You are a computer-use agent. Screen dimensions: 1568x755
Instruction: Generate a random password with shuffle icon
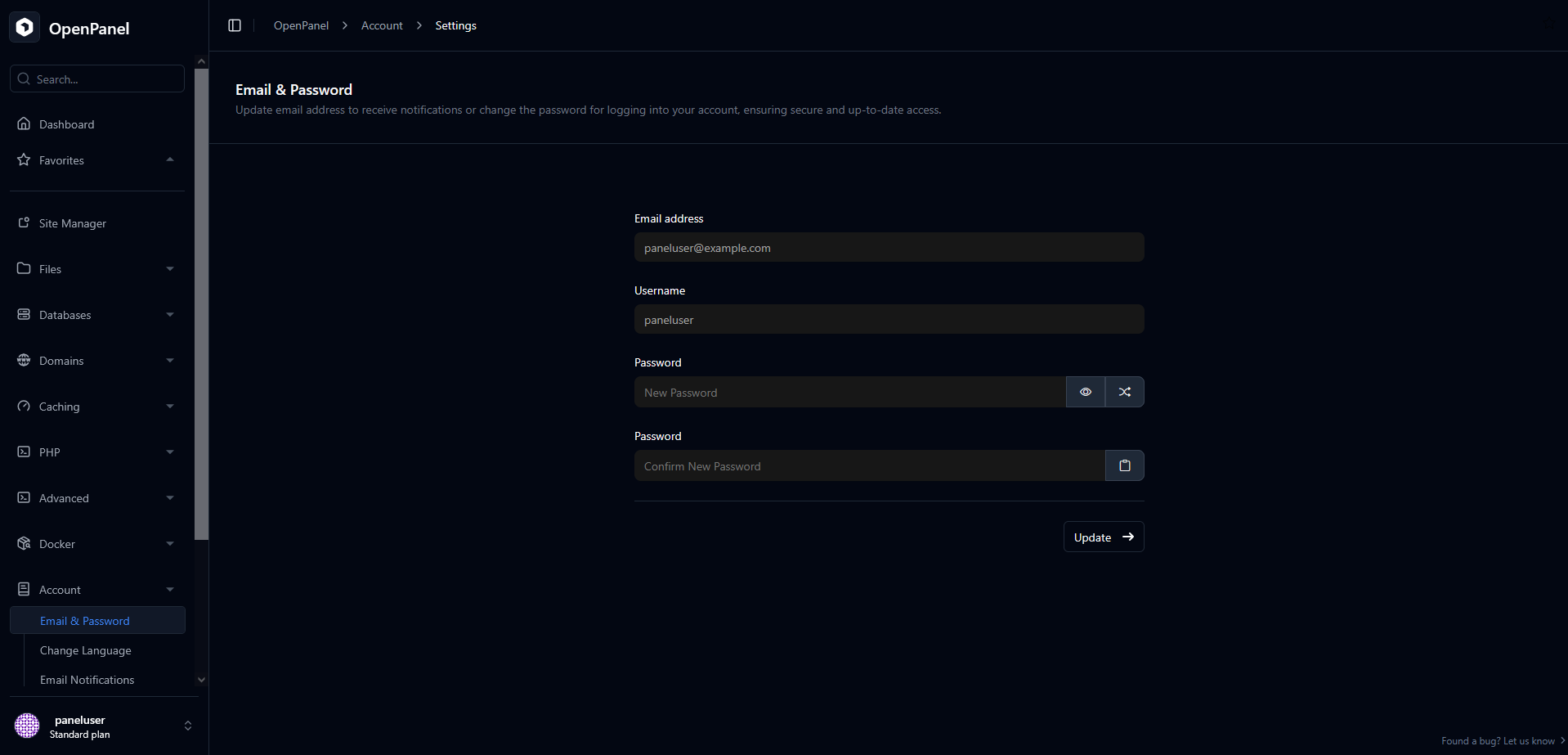pos(1124,392)
